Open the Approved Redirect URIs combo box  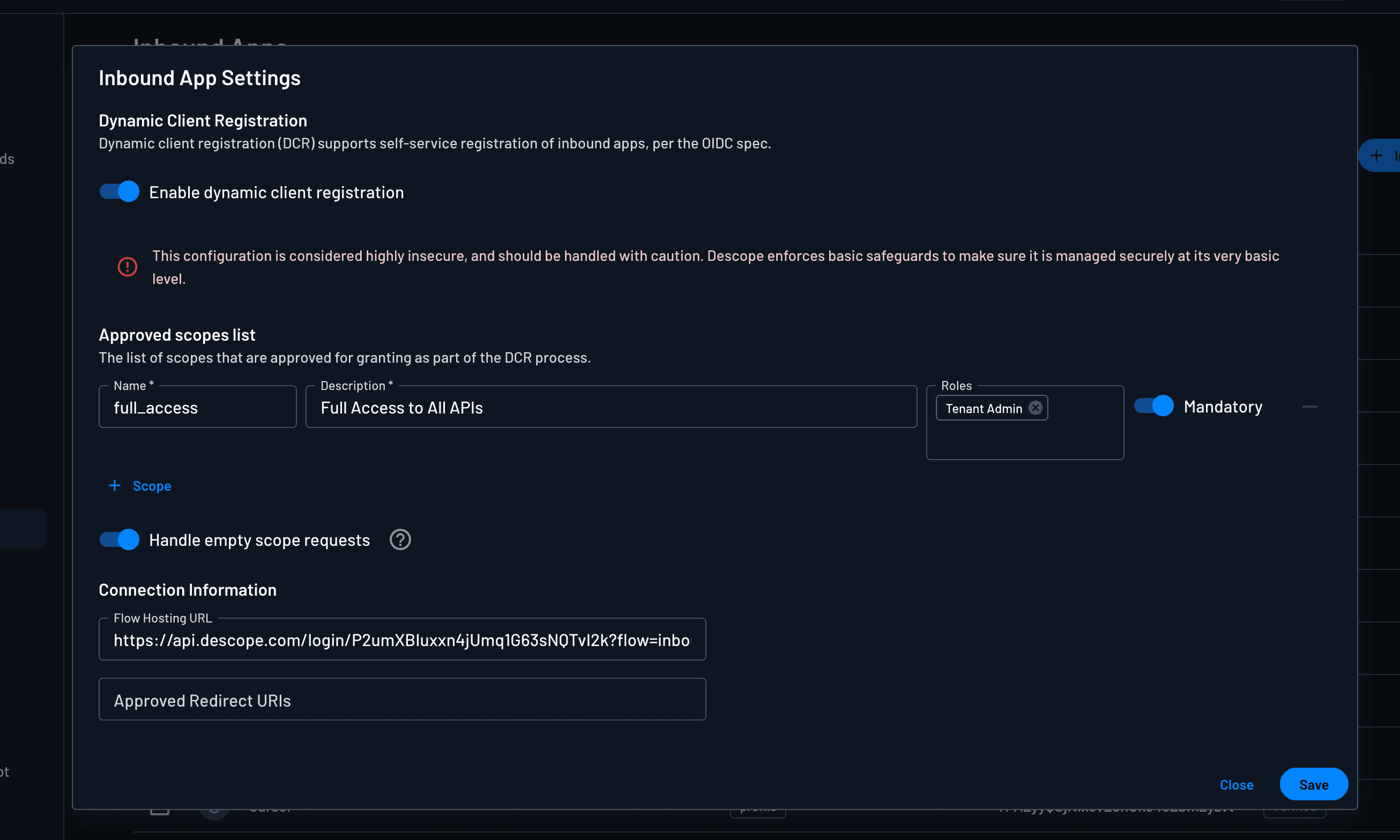point(401,699)
